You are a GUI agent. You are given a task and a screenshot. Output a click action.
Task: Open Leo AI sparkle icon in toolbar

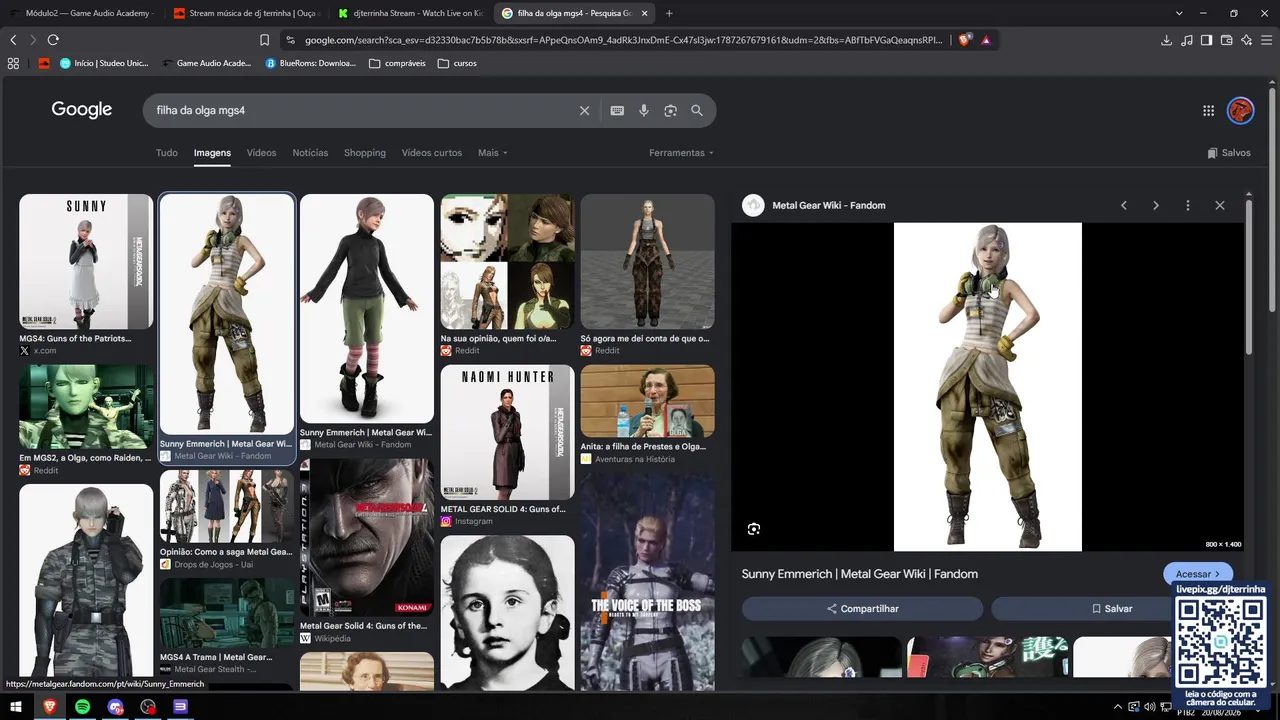(x=1246, y=40)
